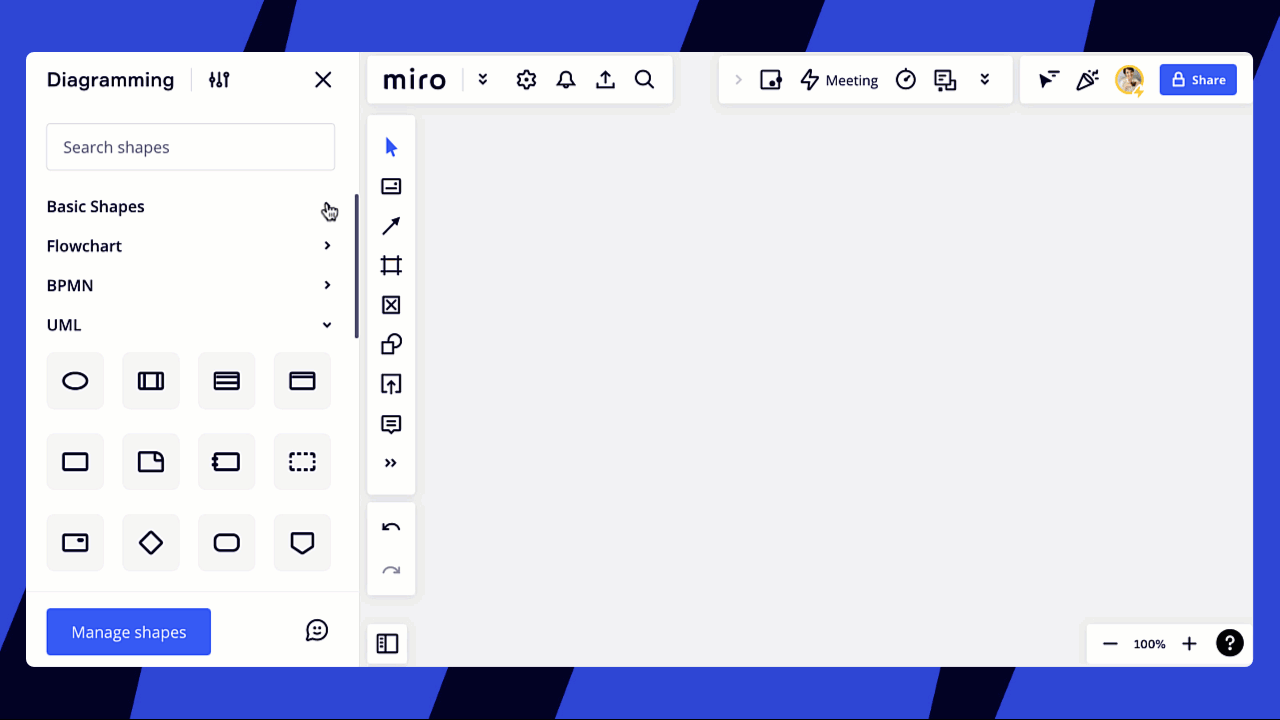Hide collaborator cursors

1048,79
